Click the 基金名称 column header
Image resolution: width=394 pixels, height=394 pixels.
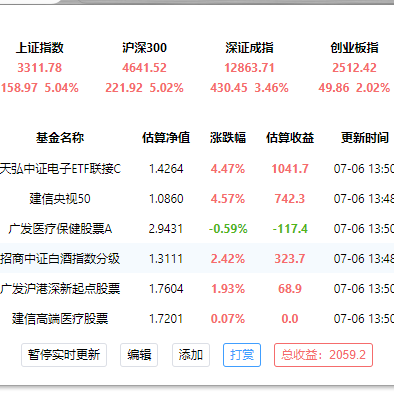(x=60, y=138)
